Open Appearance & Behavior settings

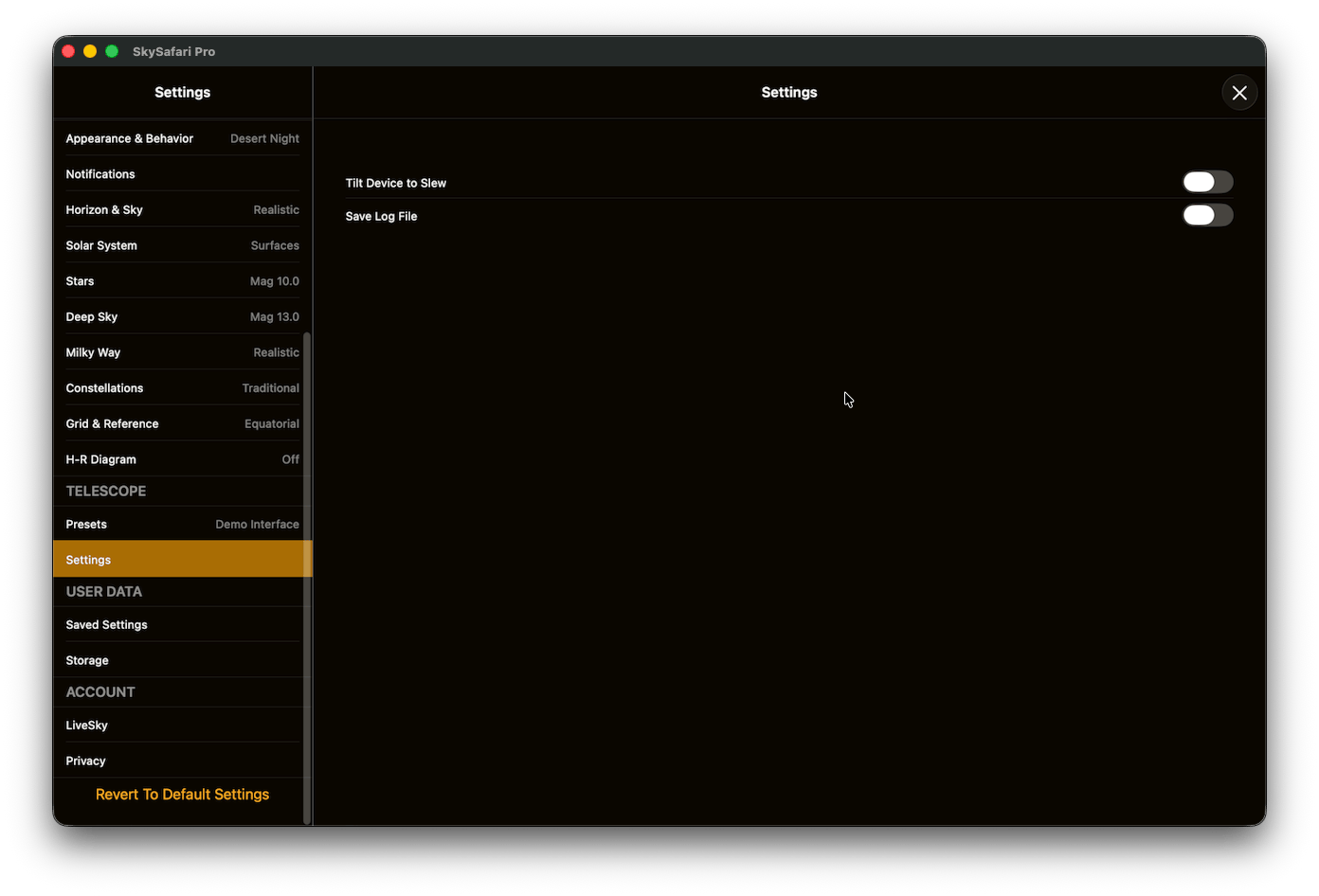pyautogui.click(x=182, y=138)
